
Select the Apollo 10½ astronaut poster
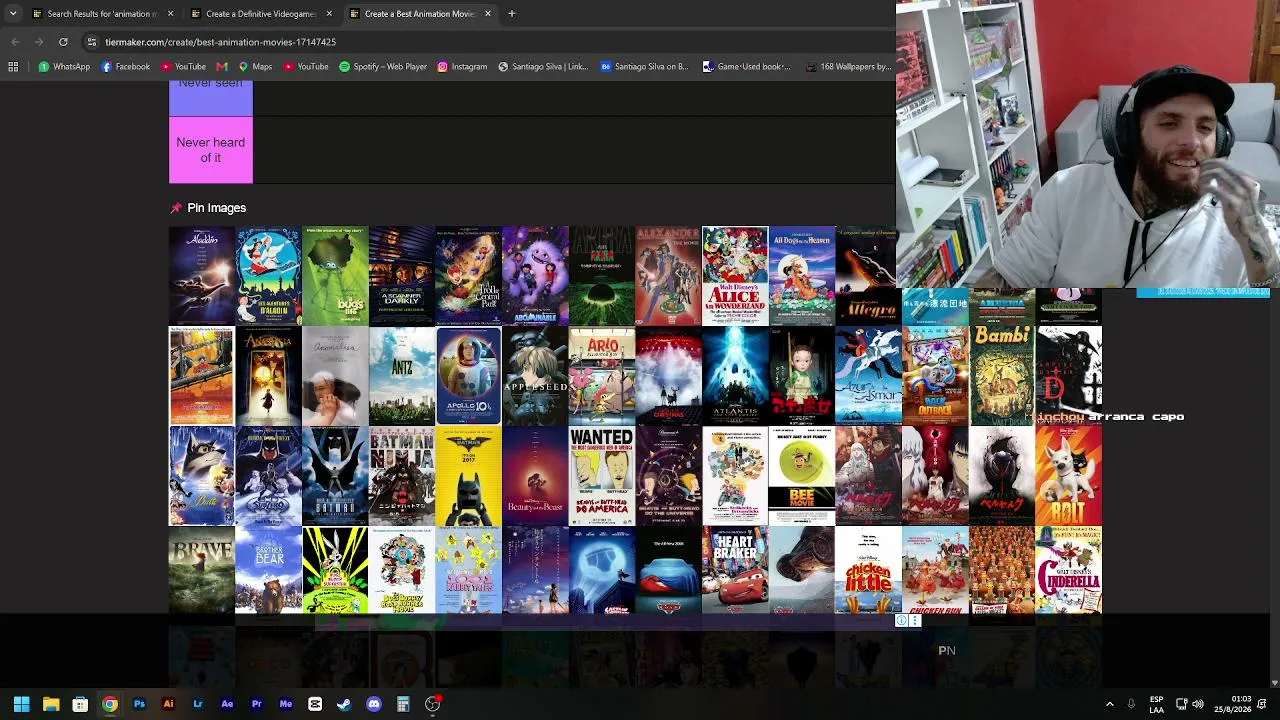468,376
